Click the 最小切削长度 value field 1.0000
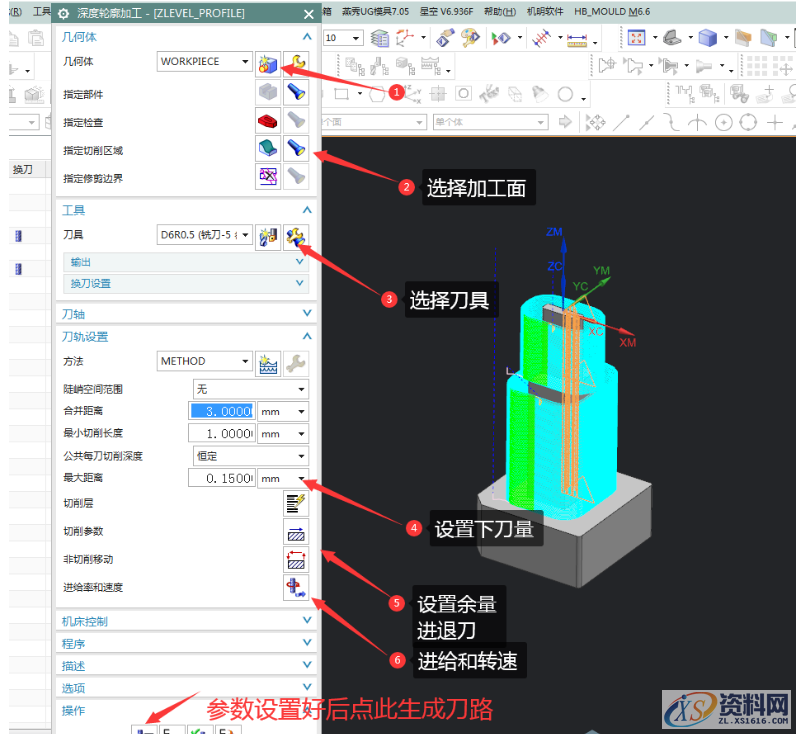The width and height of the screenshot is (796, 734). pyautogui.click(x=221, y=433)
